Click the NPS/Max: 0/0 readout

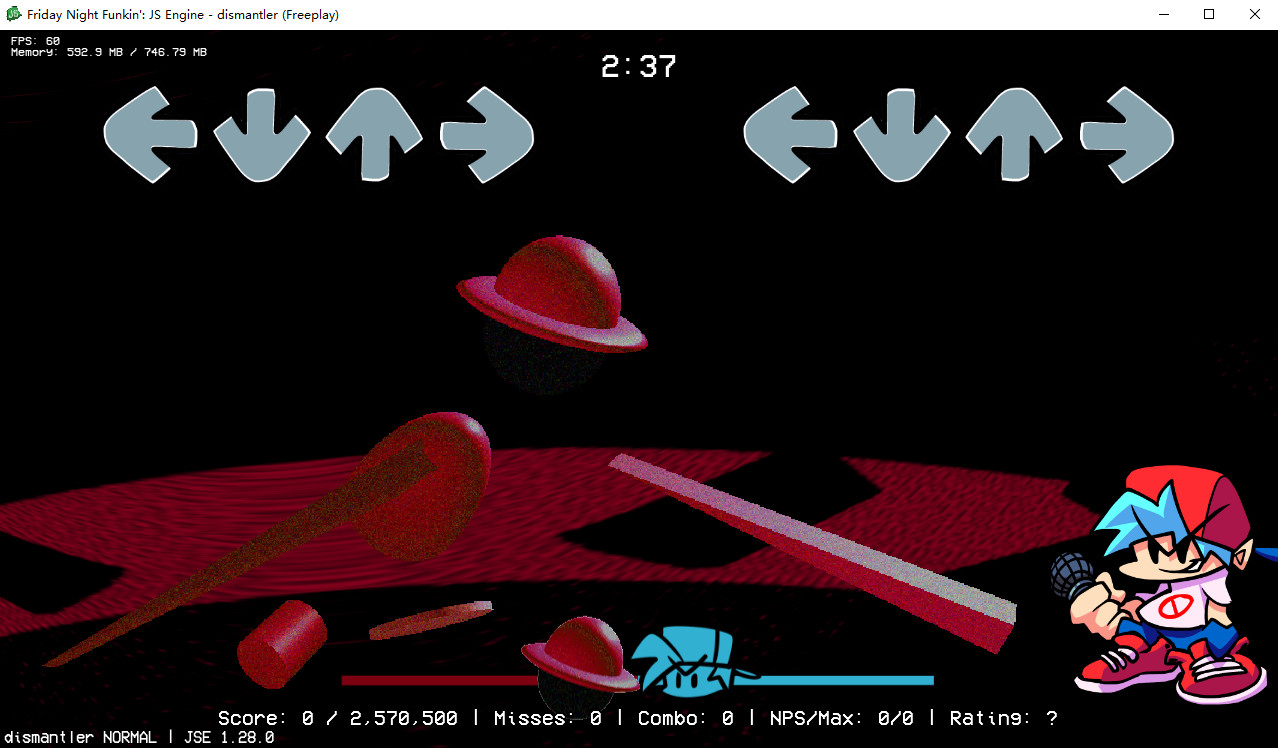pos(842,718)
